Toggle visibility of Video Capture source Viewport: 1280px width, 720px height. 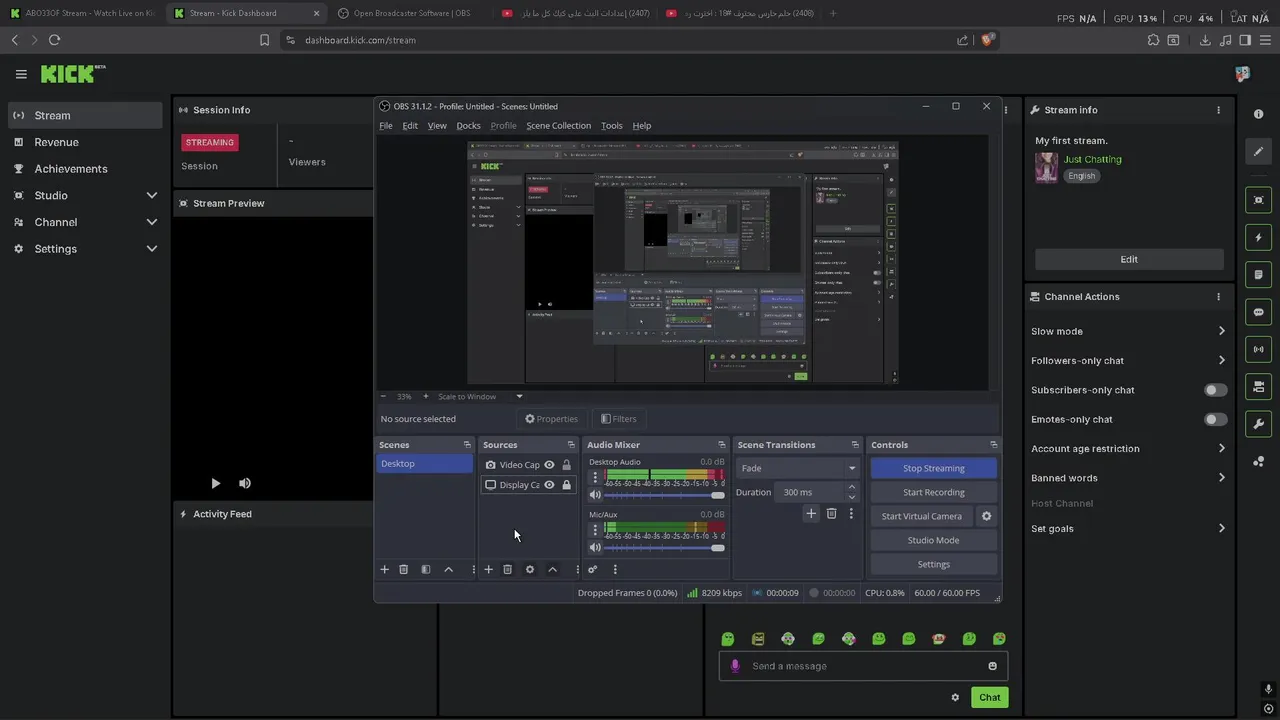(x=549, y=465)
